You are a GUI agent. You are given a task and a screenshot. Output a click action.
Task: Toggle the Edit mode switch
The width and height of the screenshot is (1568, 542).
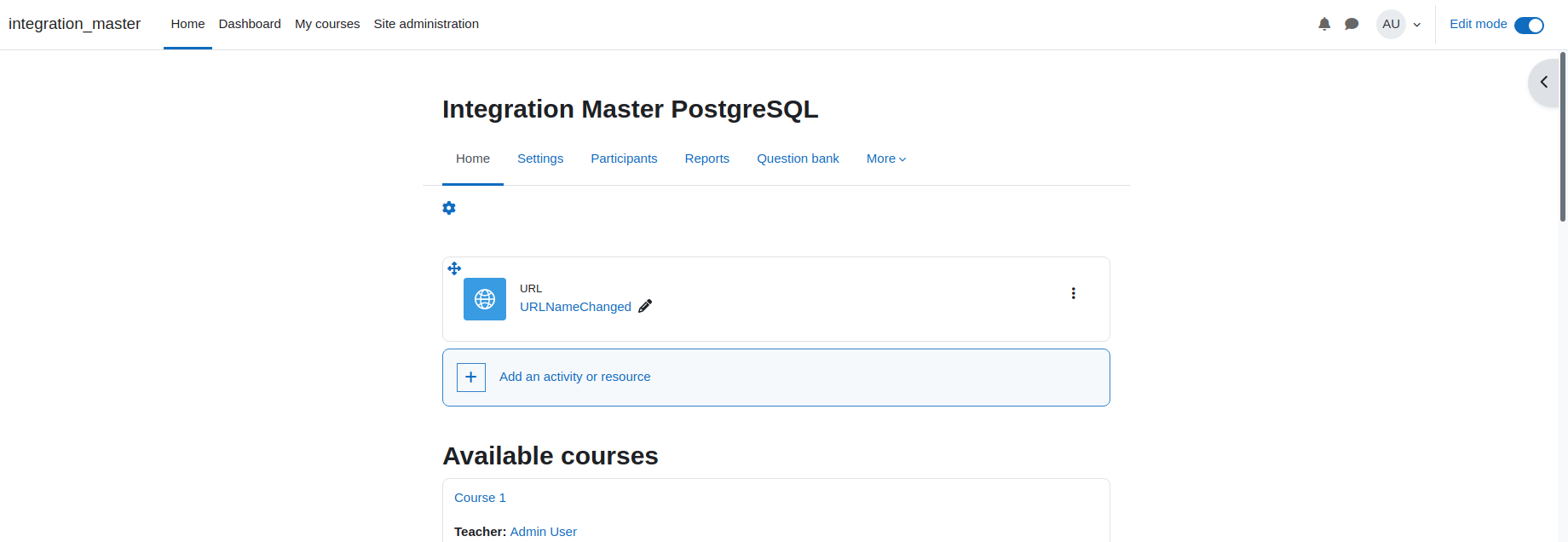(1529, 25)
